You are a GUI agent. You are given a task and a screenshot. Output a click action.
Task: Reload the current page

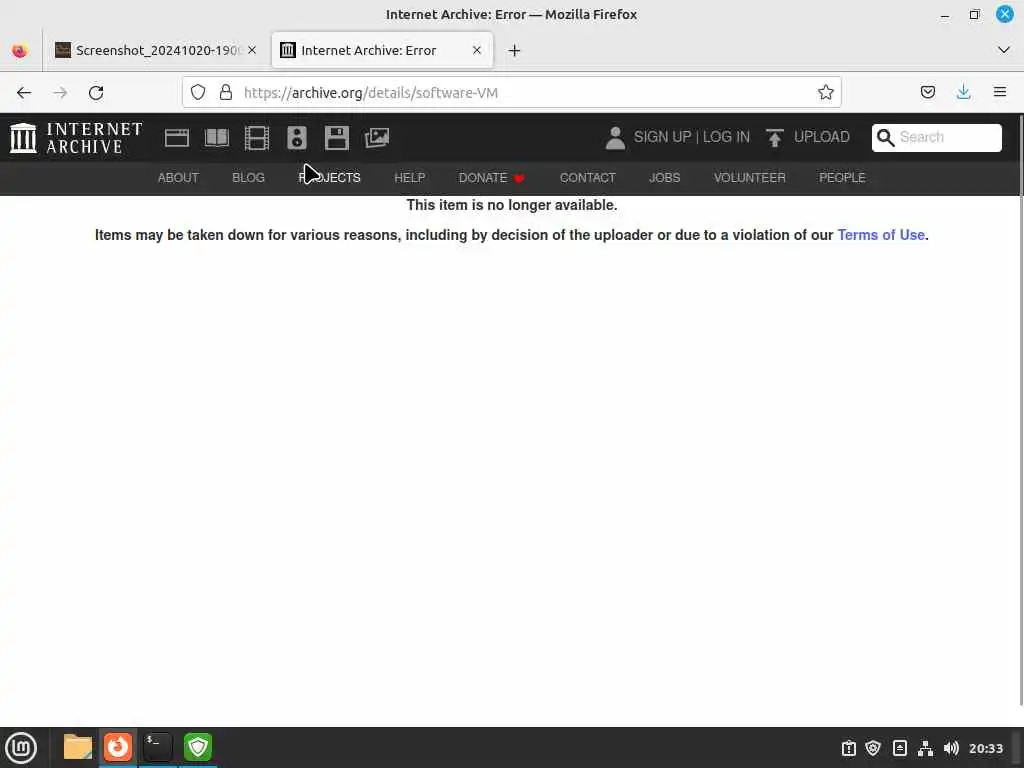(96, 93)
